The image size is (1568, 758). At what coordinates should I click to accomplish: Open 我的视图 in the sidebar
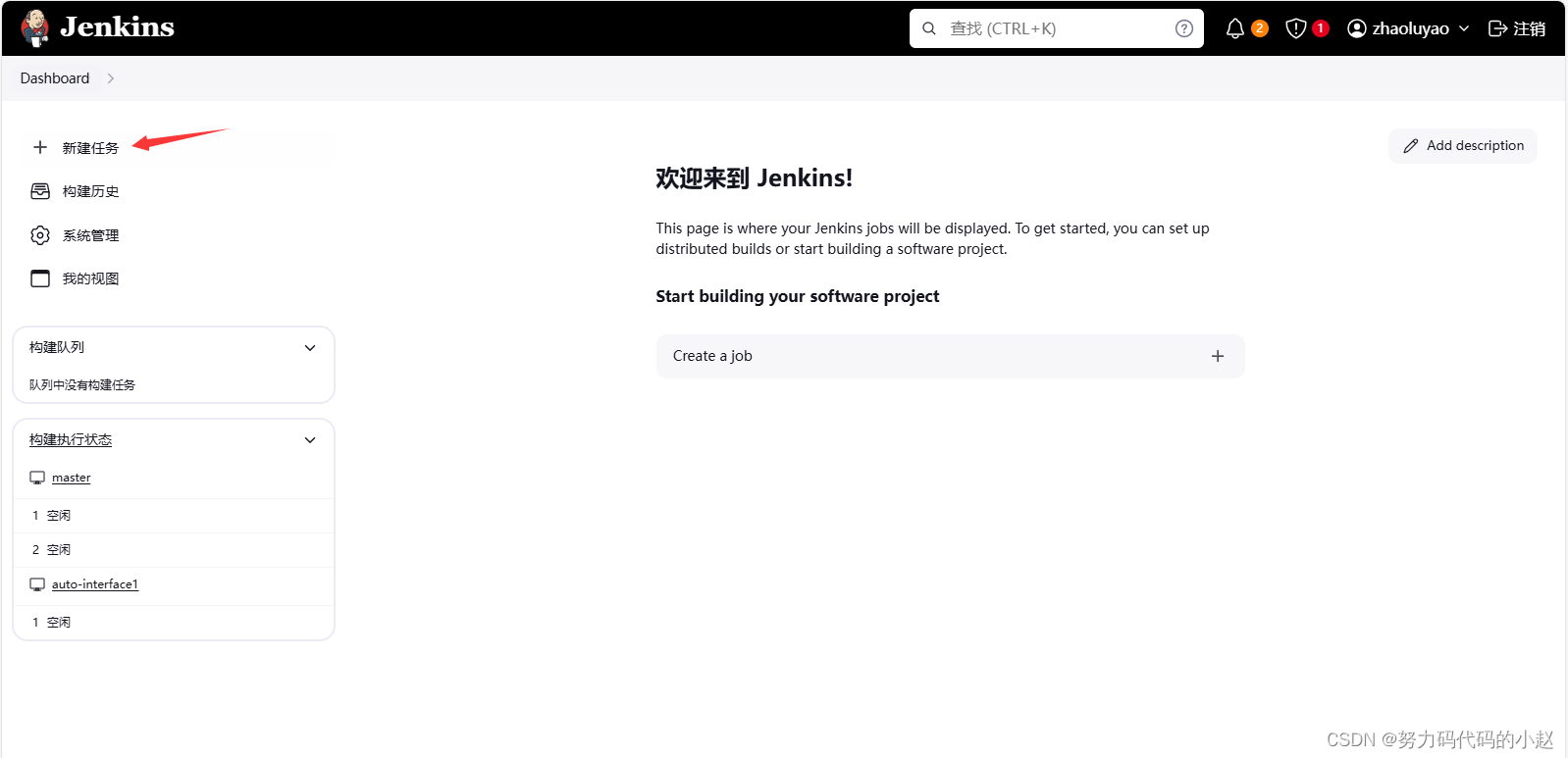[90, 278]
